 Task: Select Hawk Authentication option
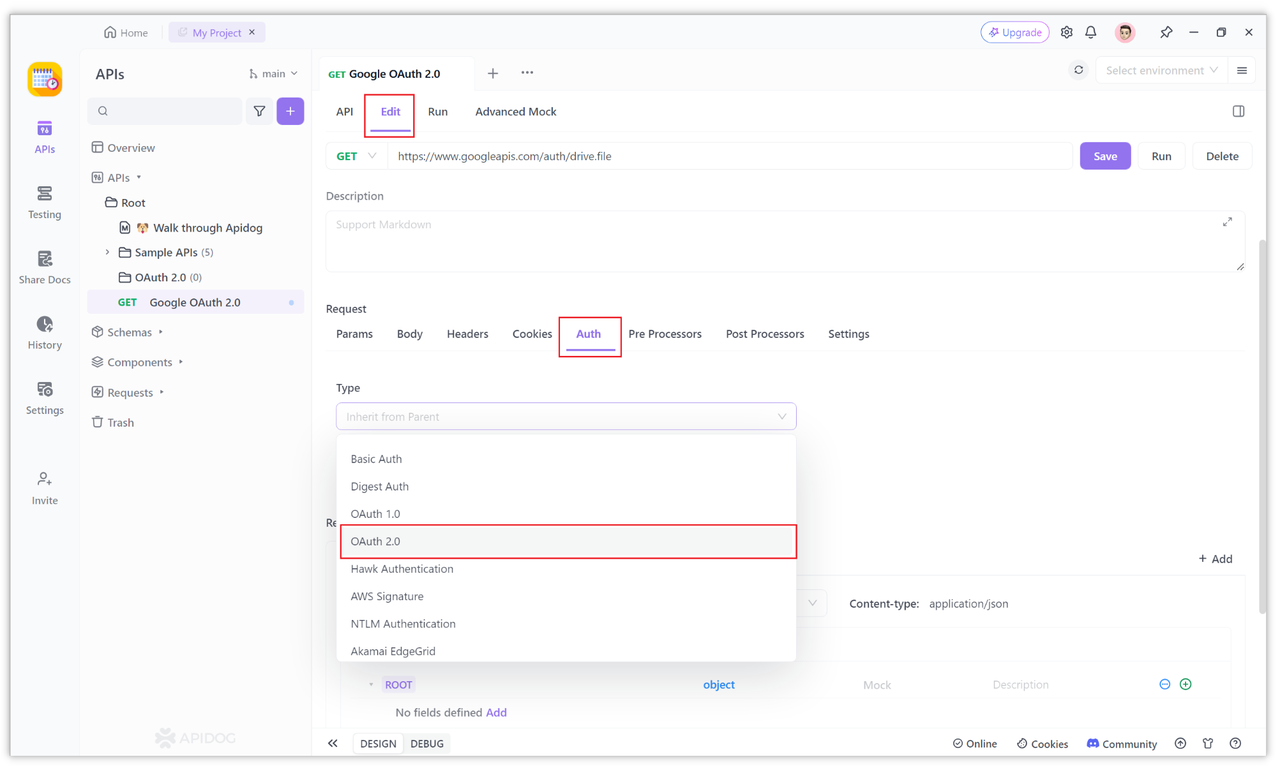coord(566,569)
